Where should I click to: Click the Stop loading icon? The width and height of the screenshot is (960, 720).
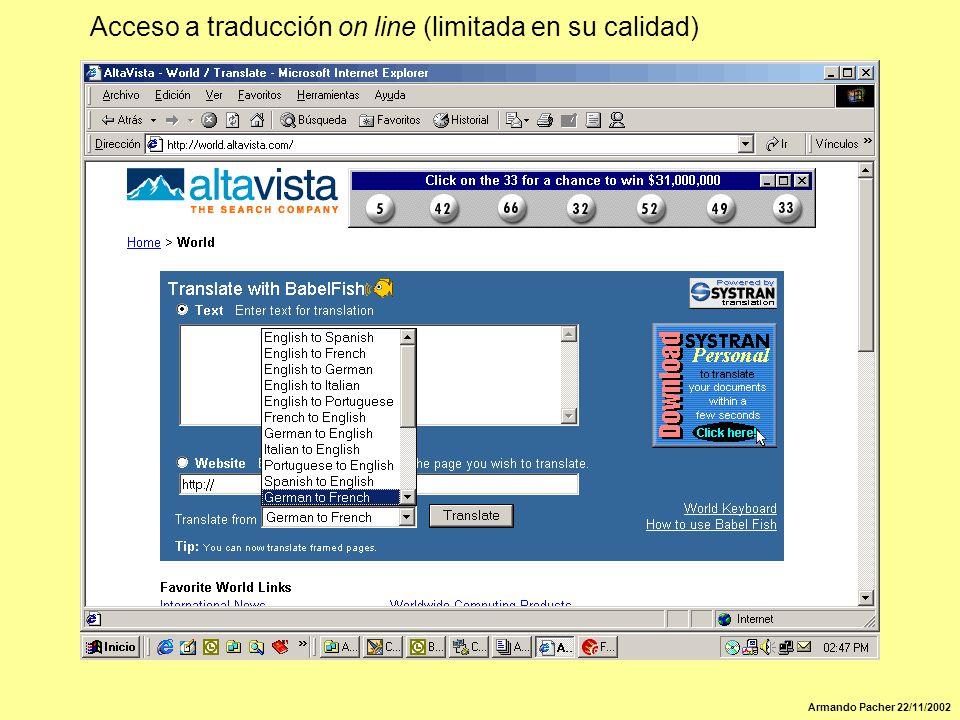pyautogui.click(x=209, y=120)
